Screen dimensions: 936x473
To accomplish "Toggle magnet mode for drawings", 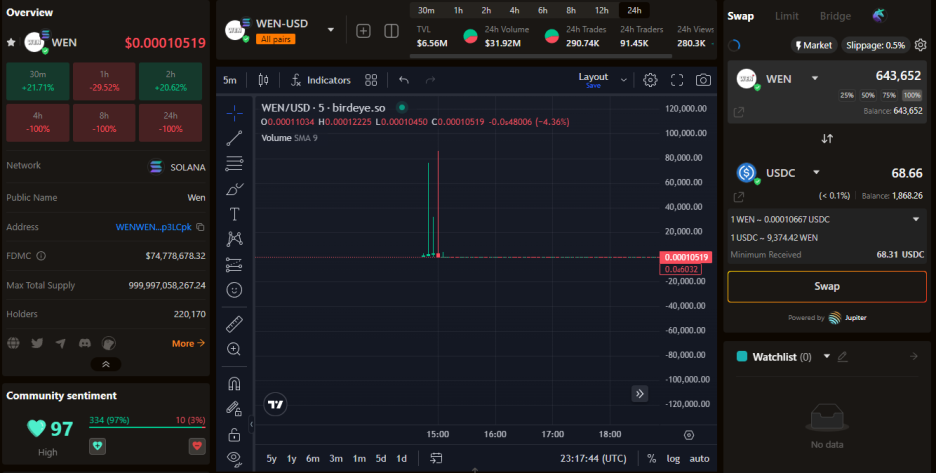I will (235, 383).
